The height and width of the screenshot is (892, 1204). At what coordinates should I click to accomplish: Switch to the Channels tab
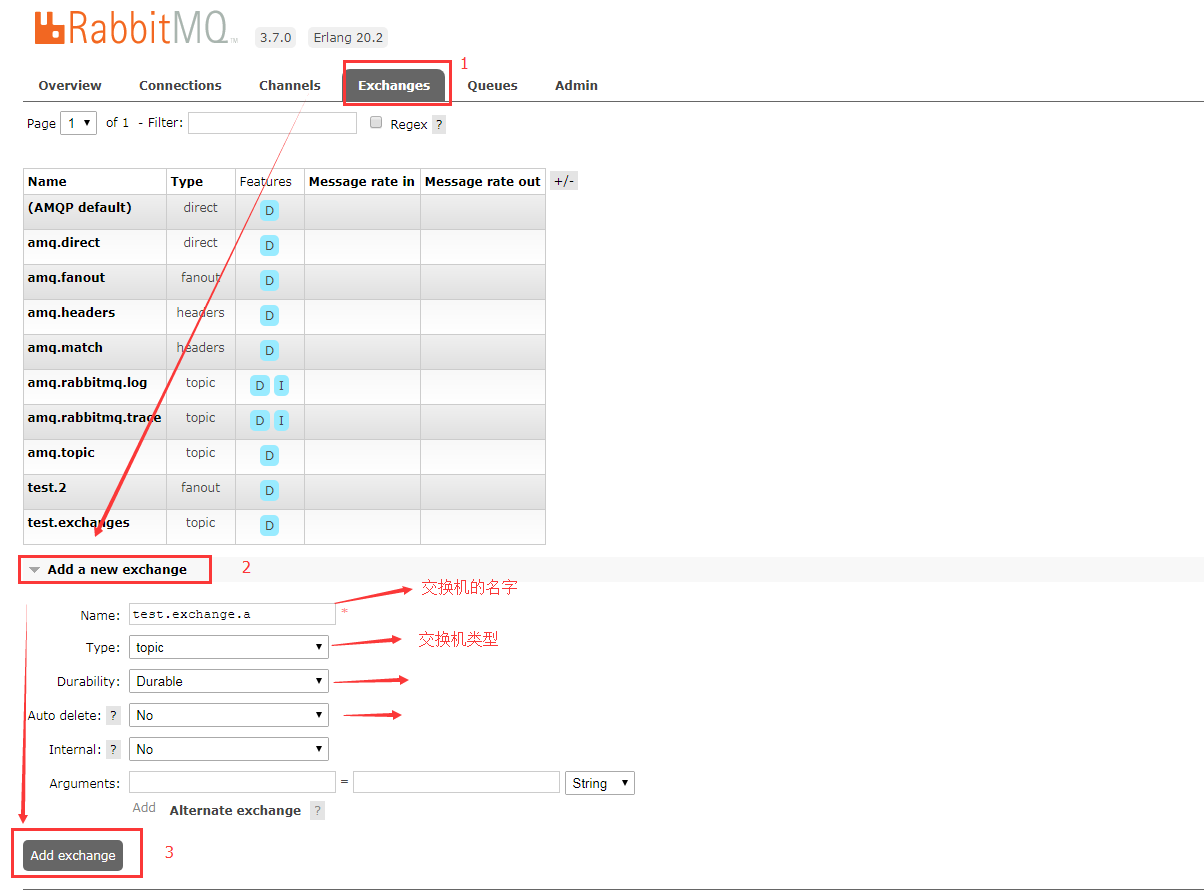point(290,86)
